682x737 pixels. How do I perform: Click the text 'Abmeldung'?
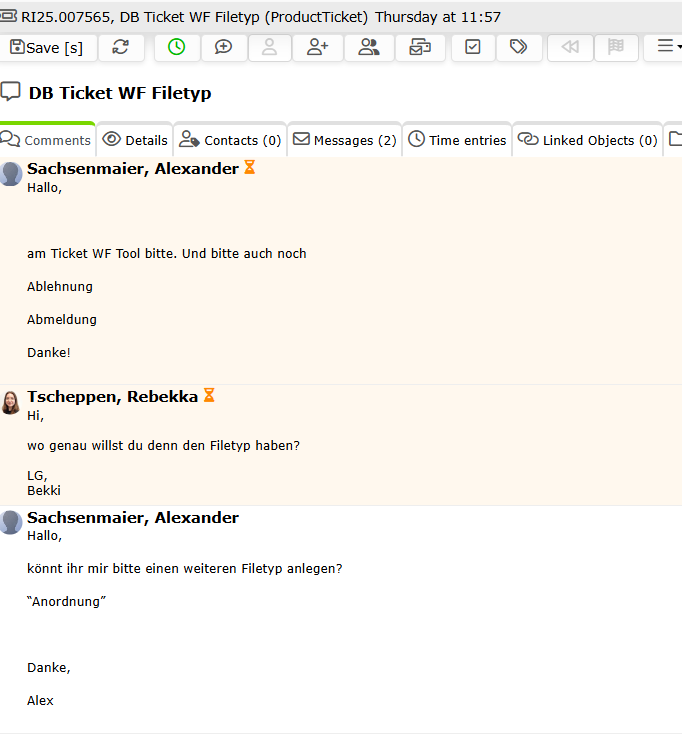tap(62, 320)
